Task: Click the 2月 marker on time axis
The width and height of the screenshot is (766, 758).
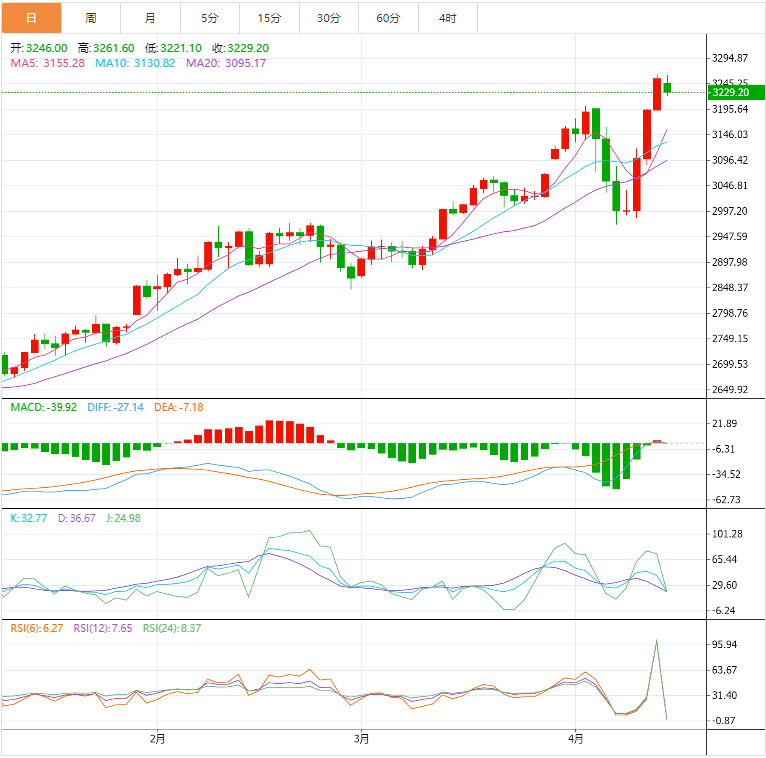Action: click(157, 740)
